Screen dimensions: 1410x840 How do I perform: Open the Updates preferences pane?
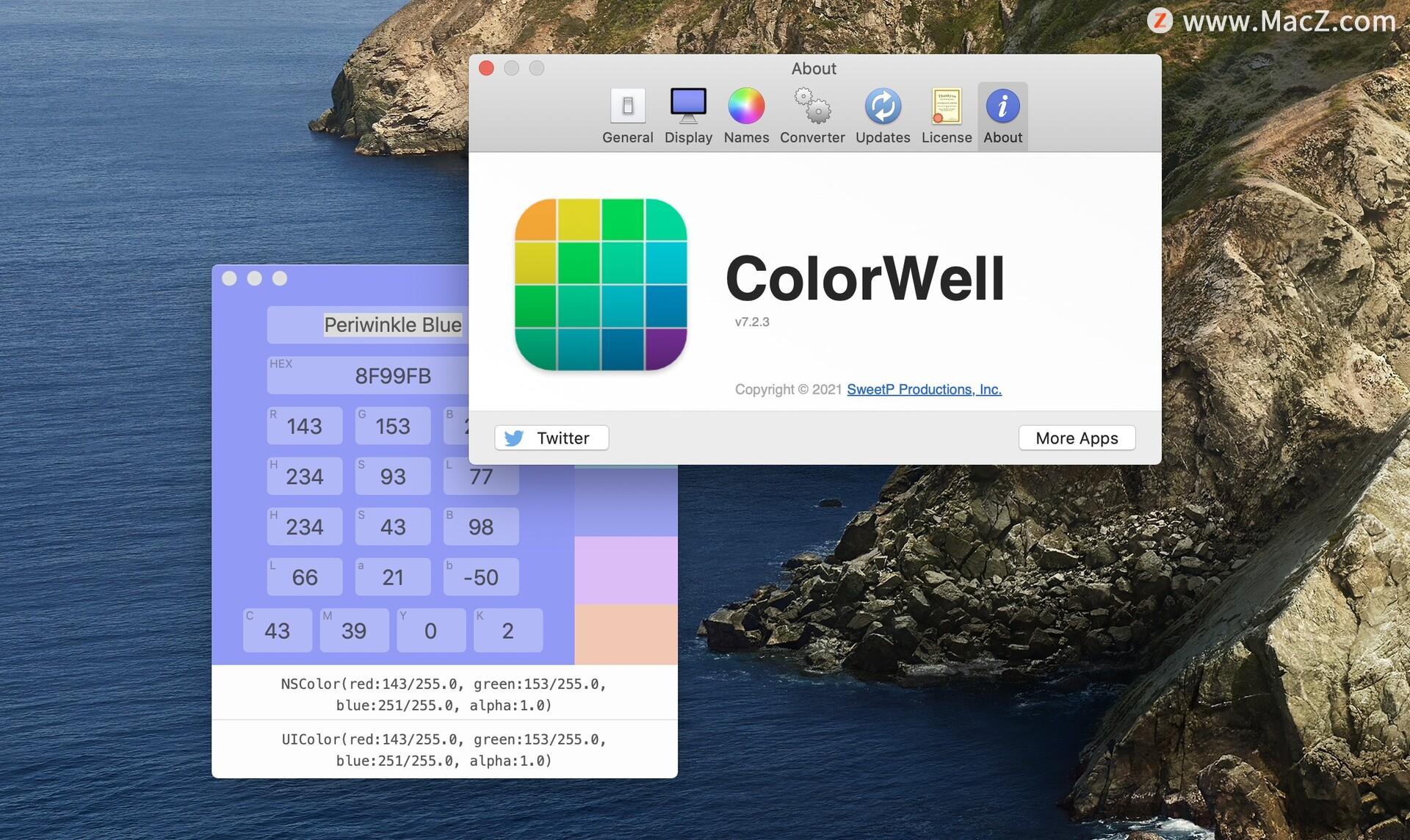click(x=883, y=117)
